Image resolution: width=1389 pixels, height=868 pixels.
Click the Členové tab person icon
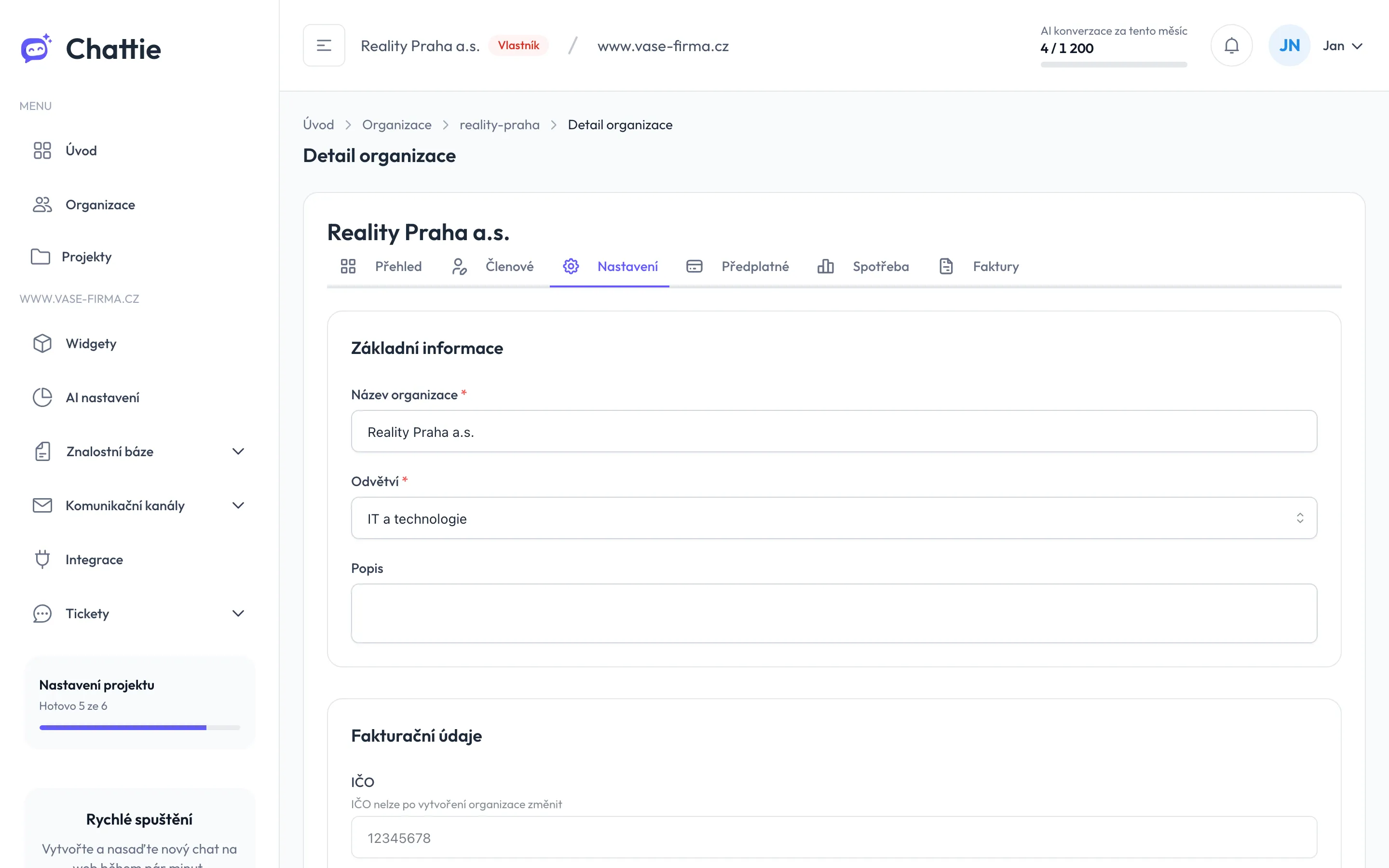pos(459,266)
